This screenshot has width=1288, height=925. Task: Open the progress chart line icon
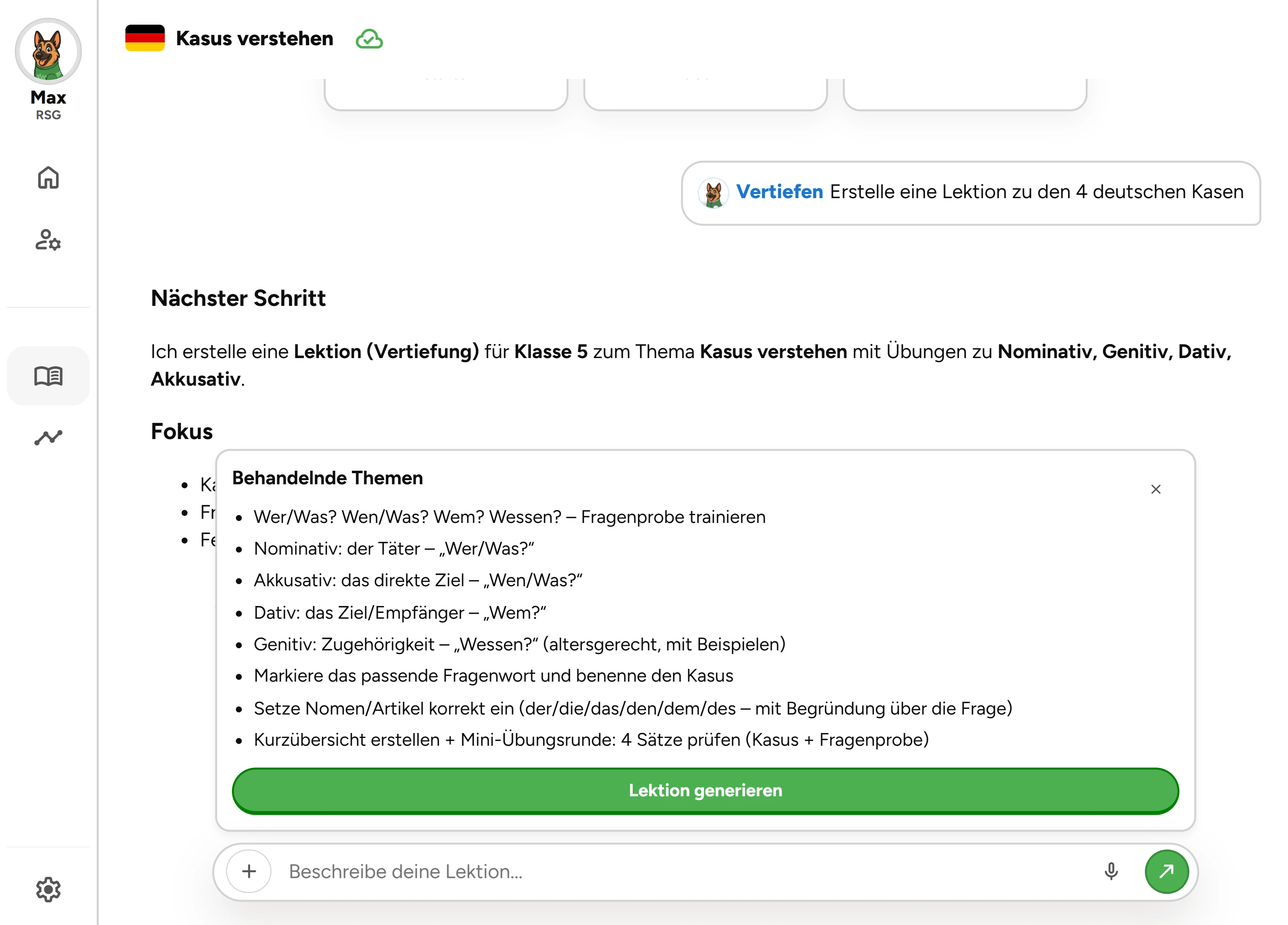coord(48,437)
